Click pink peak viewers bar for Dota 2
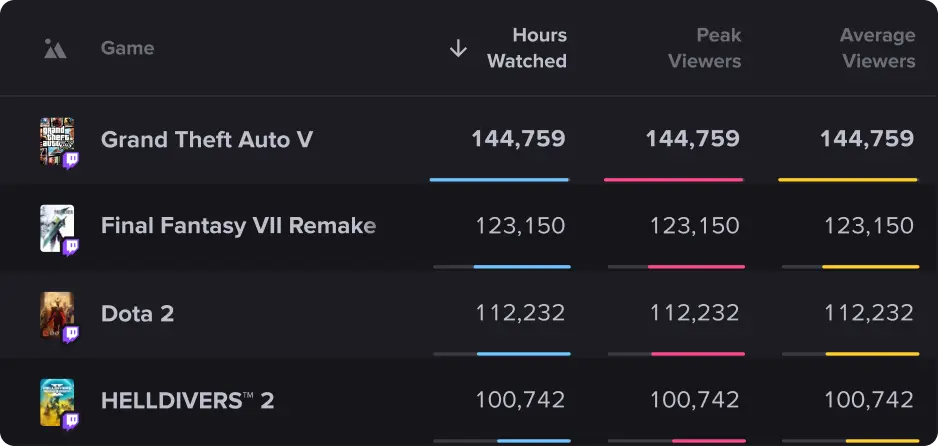The image size is (938, 446). pos(697,354)
